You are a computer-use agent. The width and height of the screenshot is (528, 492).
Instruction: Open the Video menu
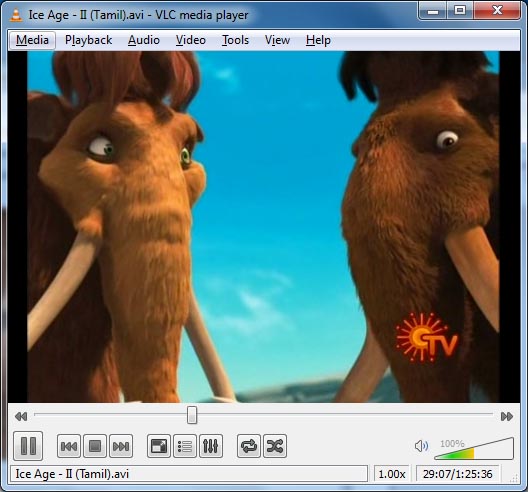(191, 40)
